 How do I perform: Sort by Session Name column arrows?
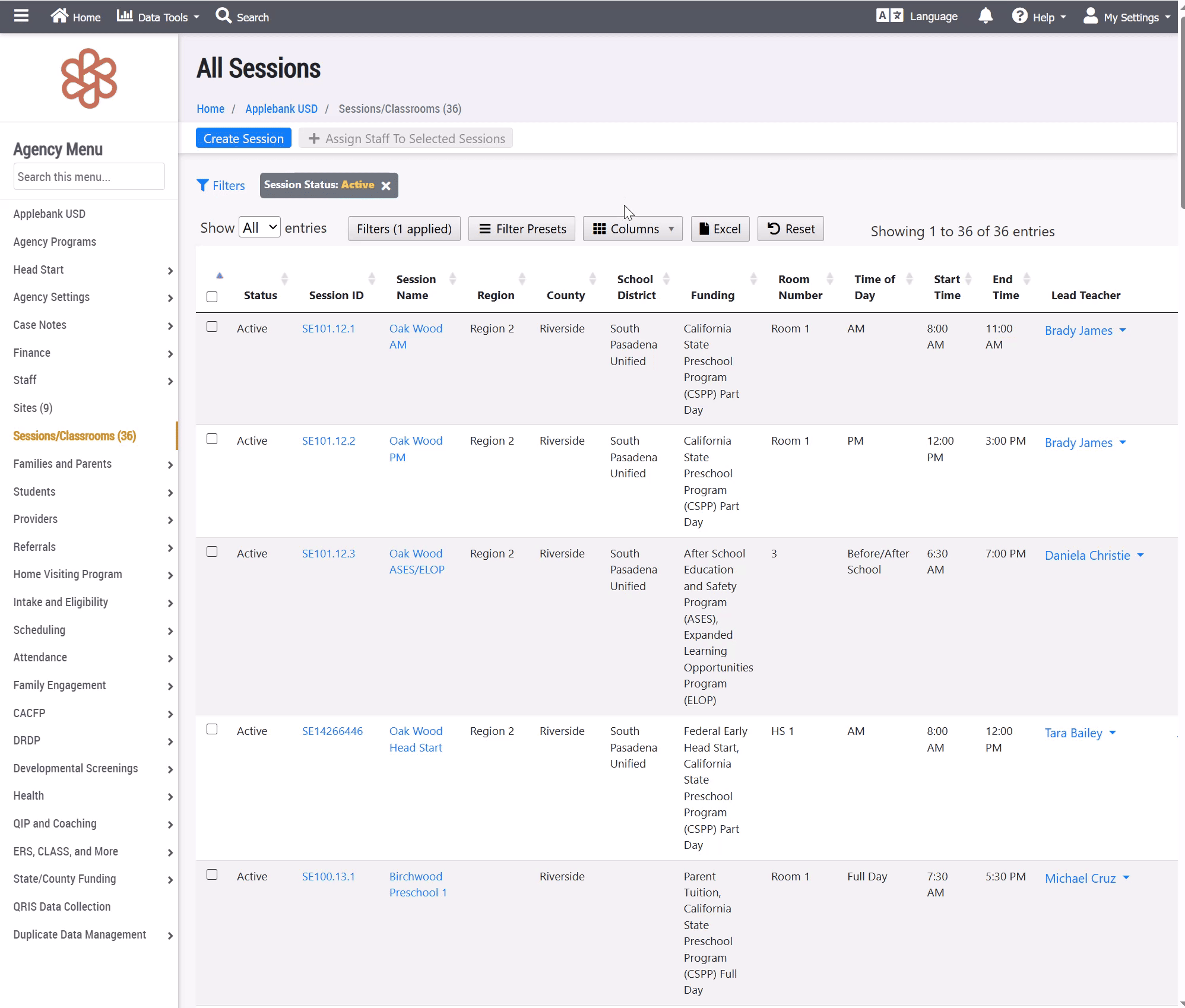click(452, 279)
